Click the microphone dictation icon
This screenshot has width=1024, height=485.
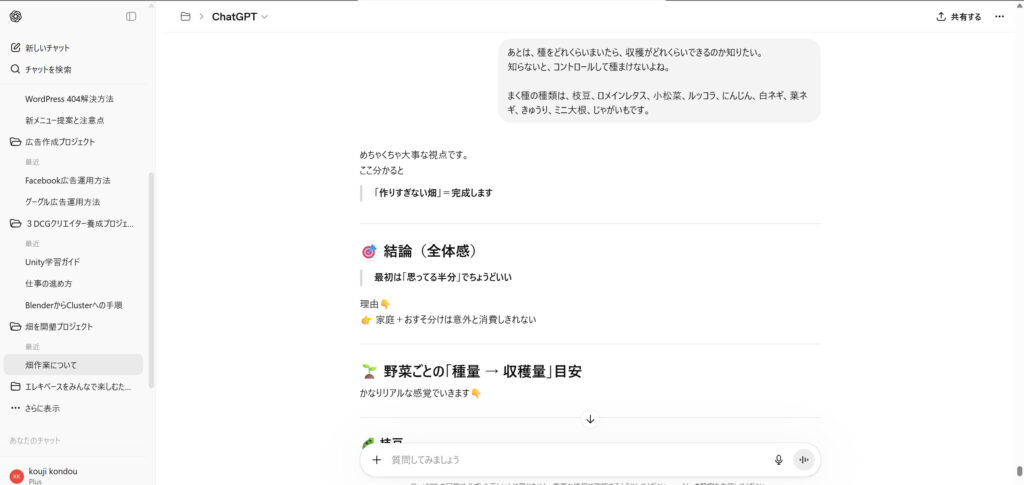point(778,460)
